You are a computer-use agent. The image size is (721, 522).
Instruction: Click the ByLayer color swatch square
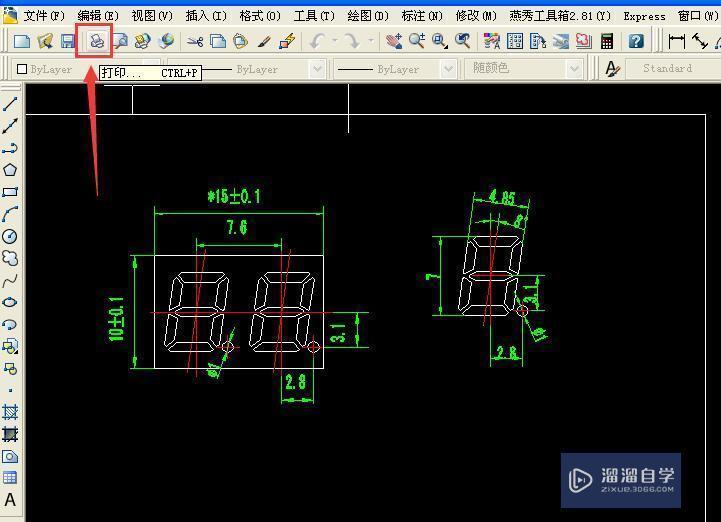tap(22, 69)
